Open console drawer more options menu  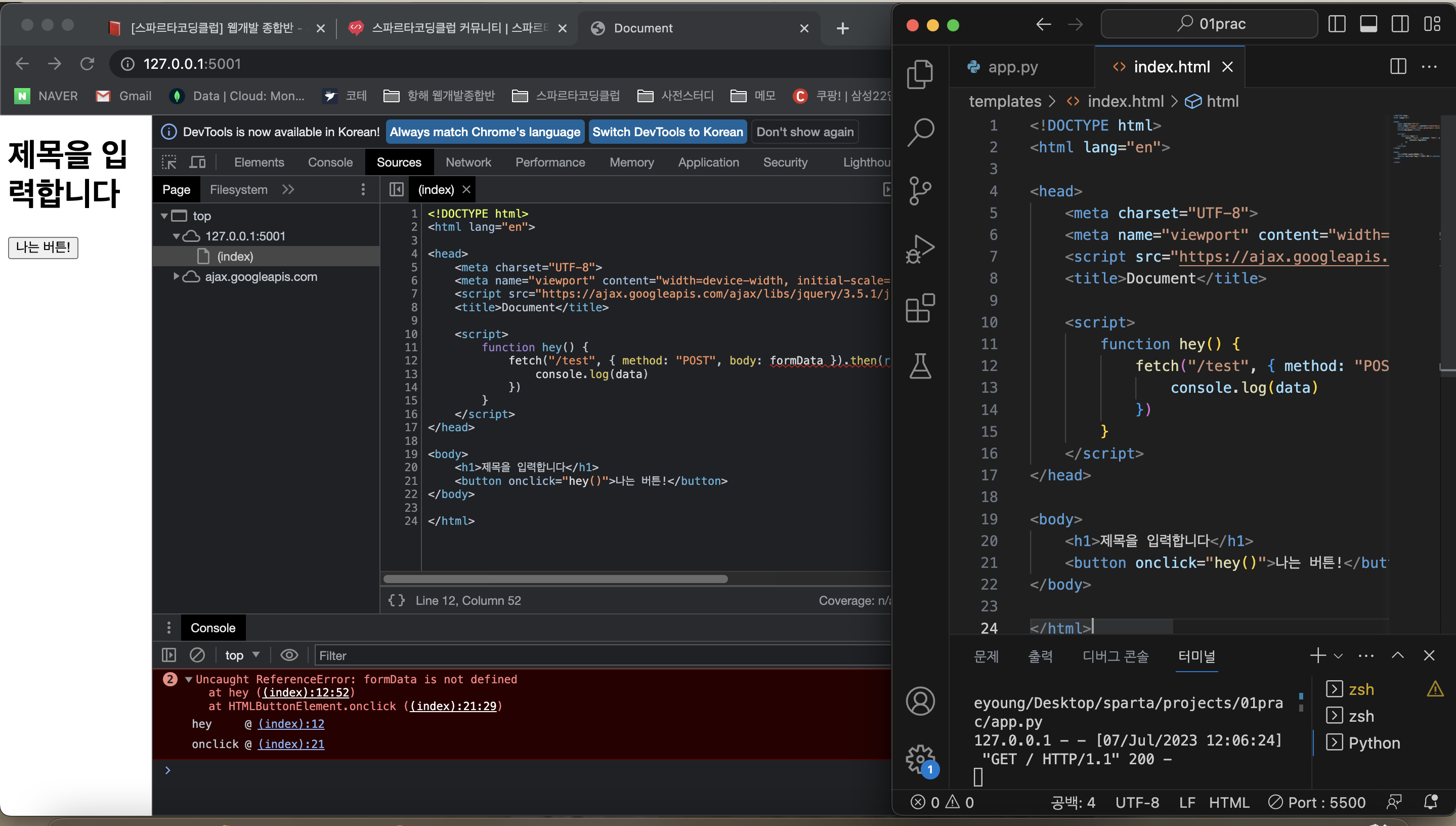pyautogui.click(x=168, y=628)
